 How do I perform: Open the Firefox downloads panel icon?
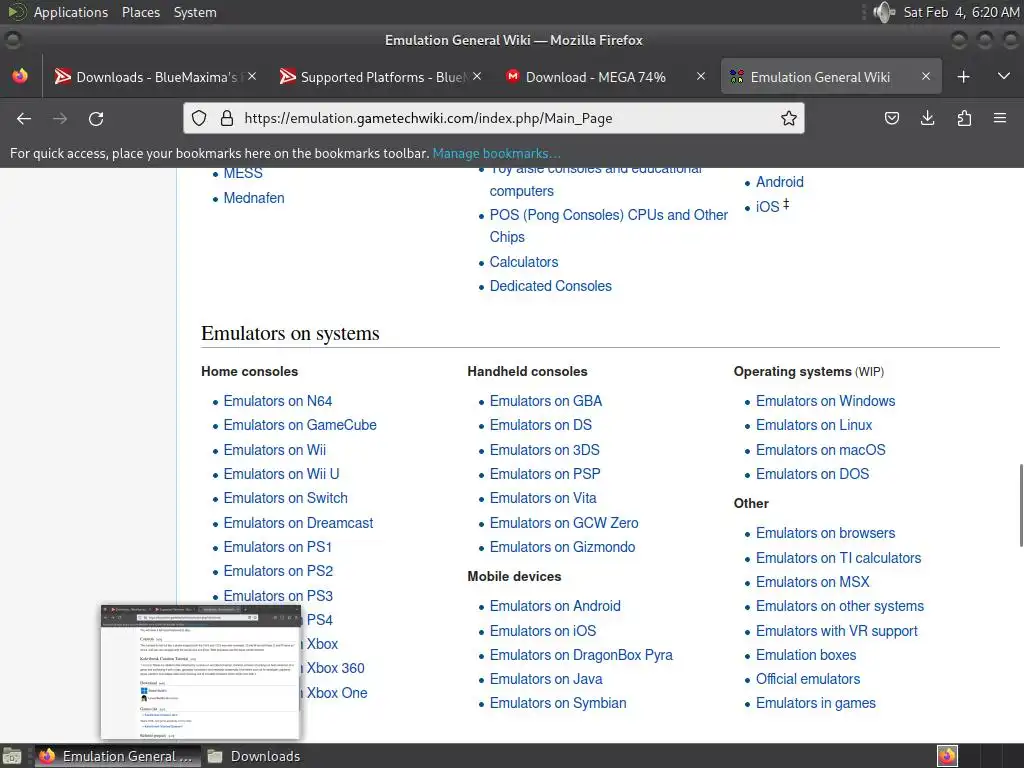(x=927, y=118)
